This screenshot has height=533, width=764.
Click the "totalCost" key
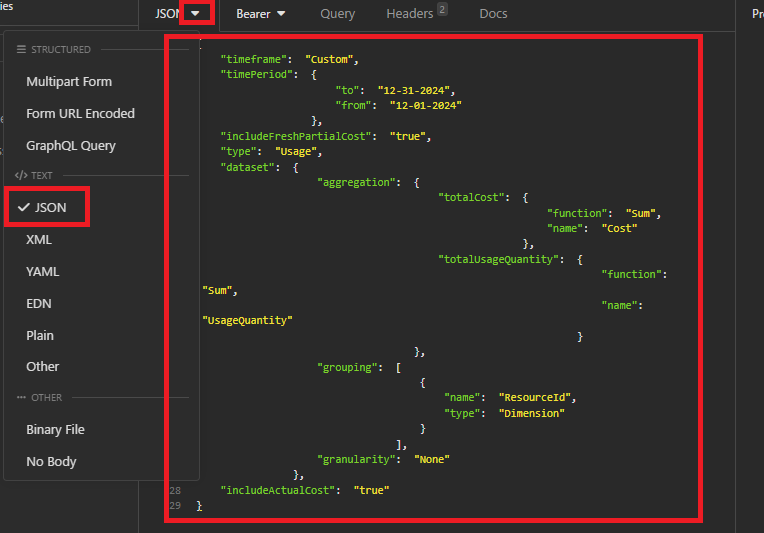[471, 197]
